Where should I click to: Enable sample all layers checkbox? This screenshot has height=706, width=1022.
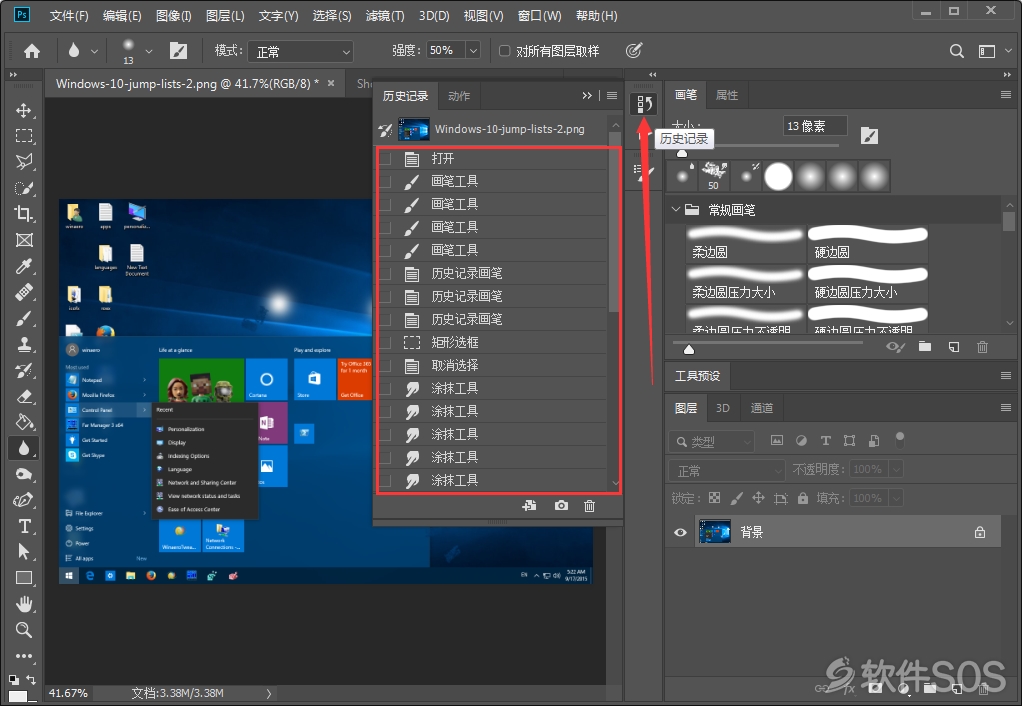504,51
